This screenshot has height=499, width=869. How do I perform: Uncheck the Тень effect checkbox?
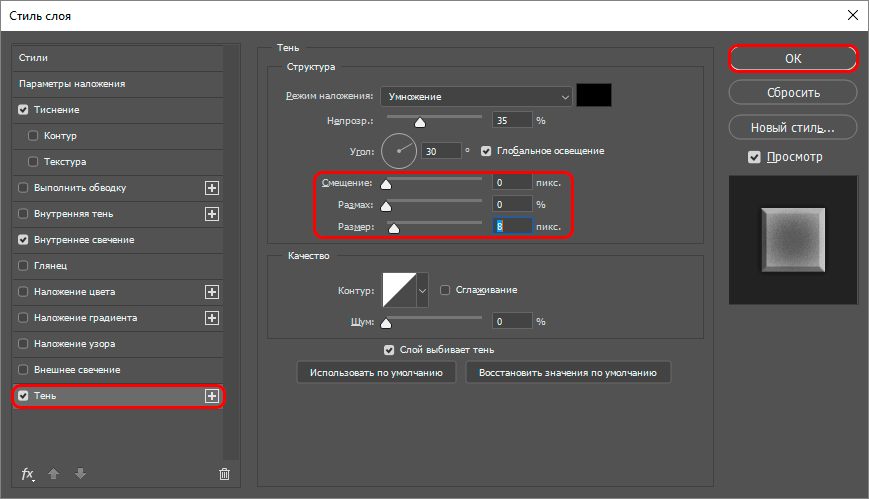[23, 396]
